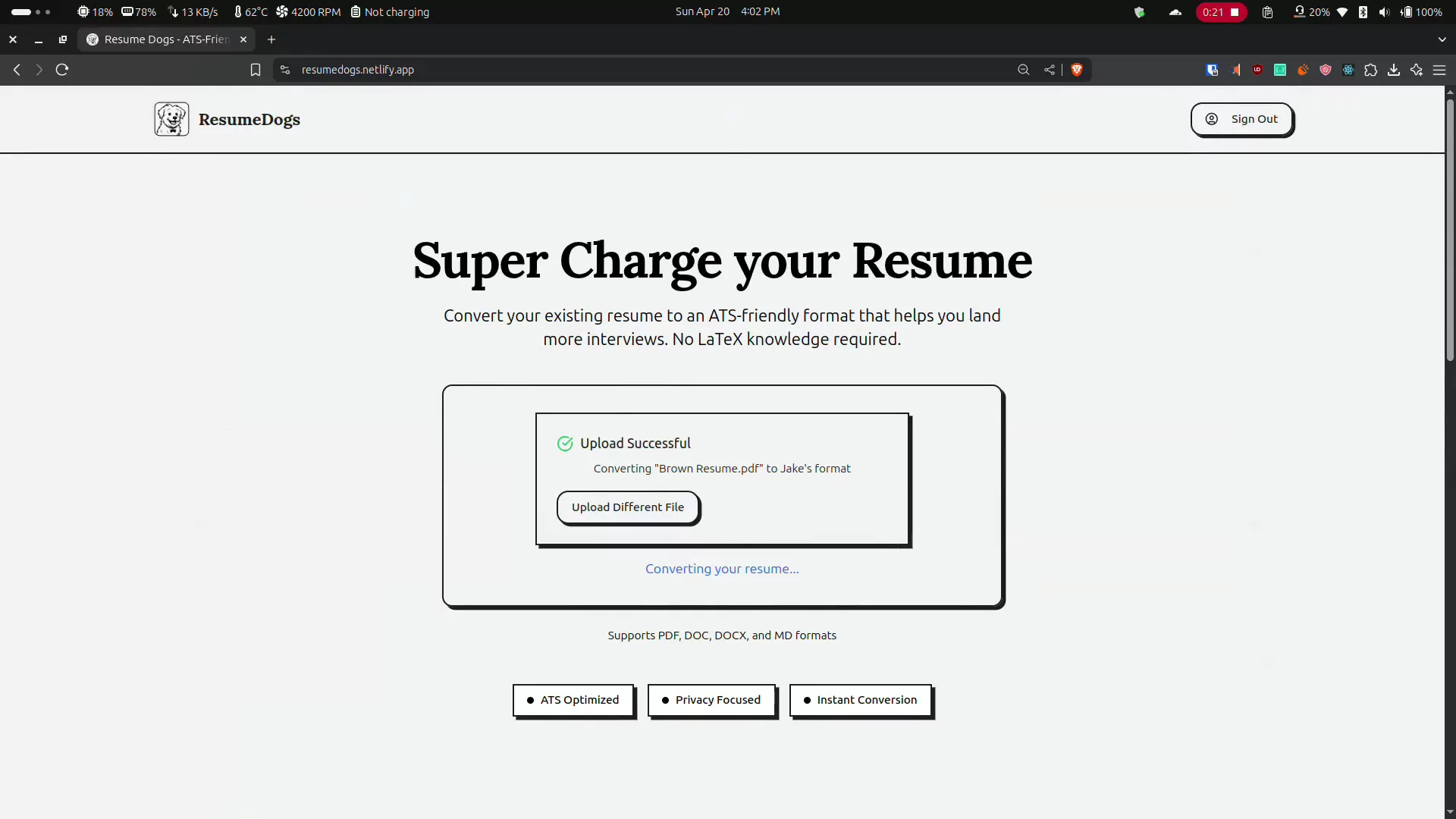Screen dimensions: 1456x819
Task: Click the Sign Out button
Action: pyautogui.click(x=1241, y=119)
